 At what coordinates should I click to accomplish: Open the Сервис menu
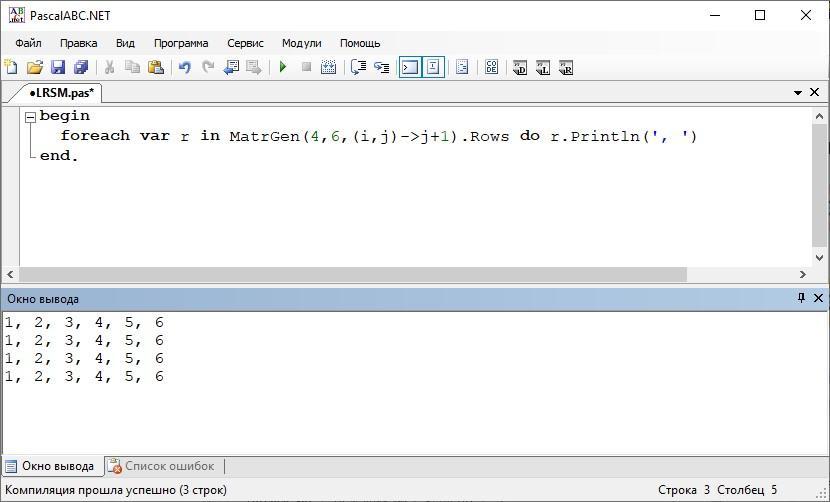coord(245,43)
